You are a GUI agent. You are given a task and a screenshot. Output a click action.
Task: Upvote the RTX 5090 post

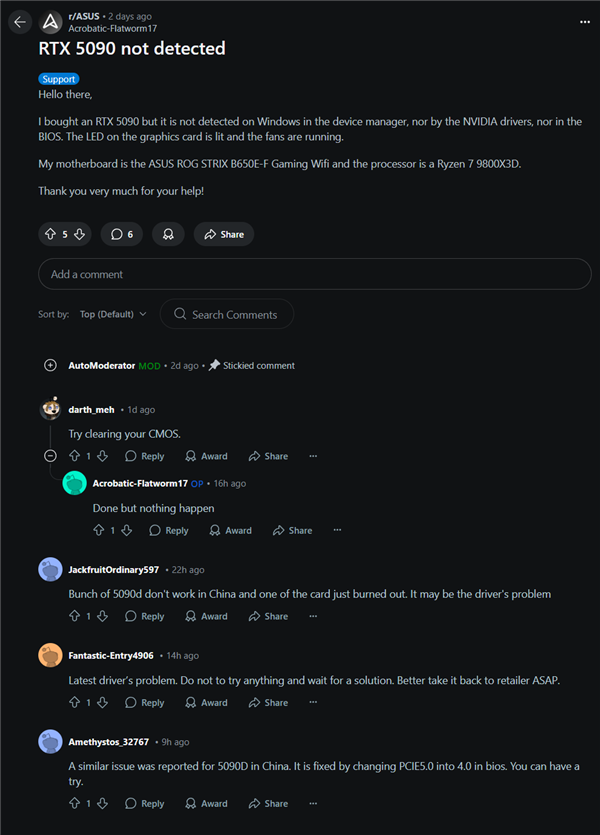49,234
